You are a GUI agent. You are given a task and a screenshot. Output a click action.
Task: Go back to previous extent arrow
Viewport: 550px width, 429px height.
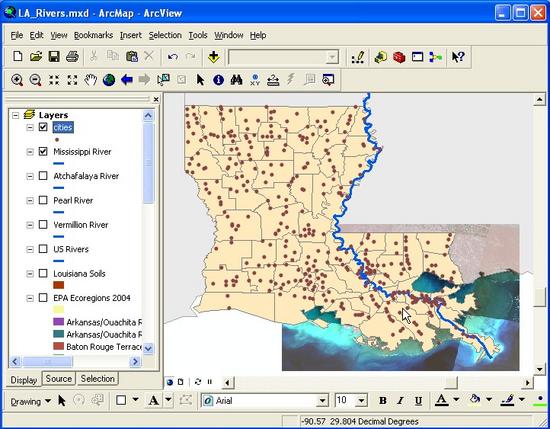tap(127, 80)
